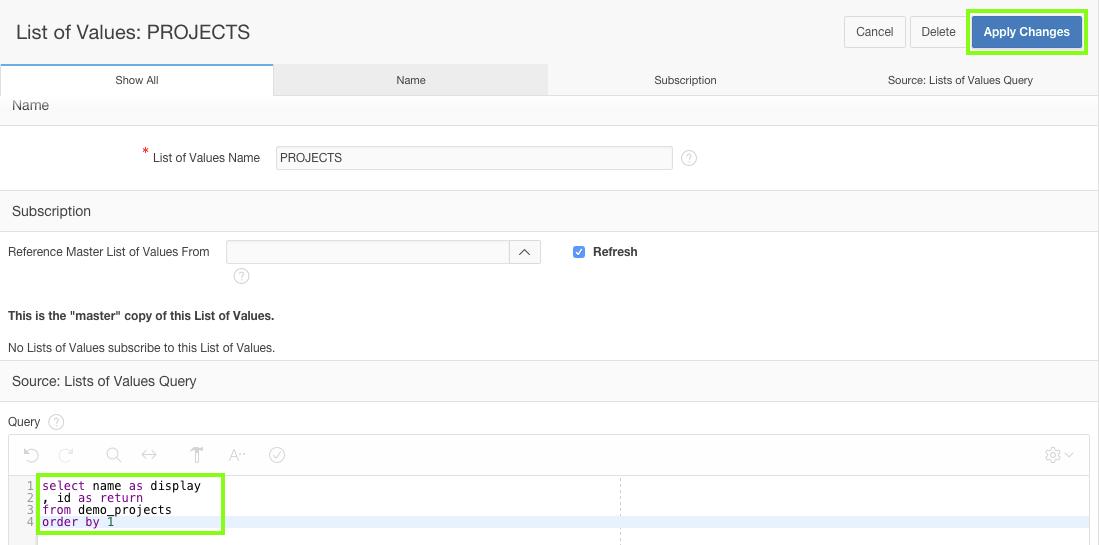This screenshot has width=1099, height=545.
Task: Click into the List of Values Name field
Action: click(474, 158)
